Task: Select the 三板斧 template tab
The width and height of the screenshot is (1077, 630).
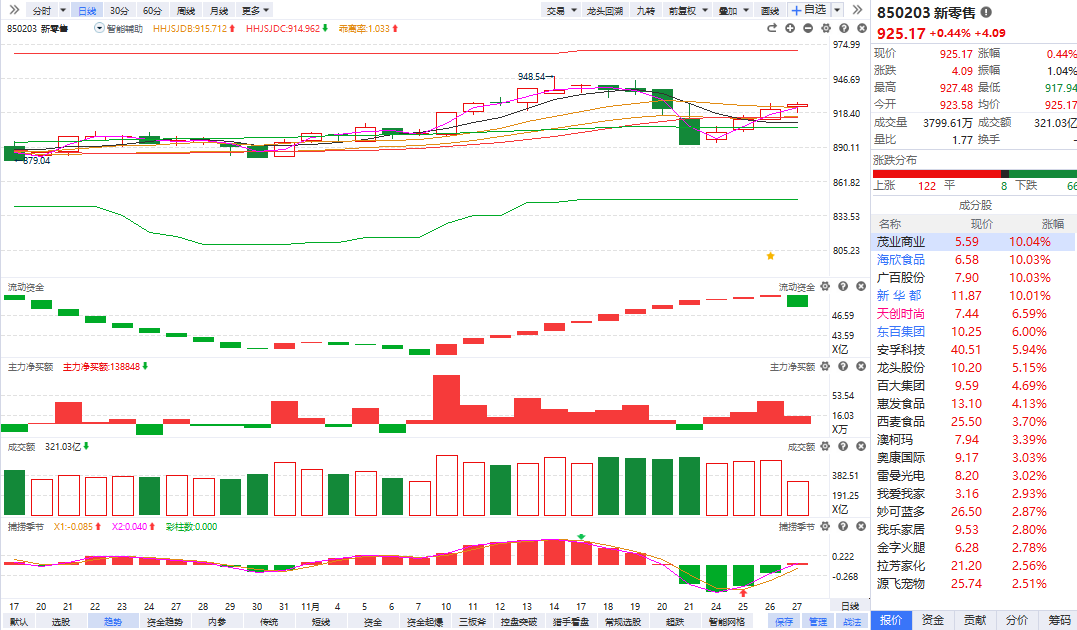Action: click(473, 622)
